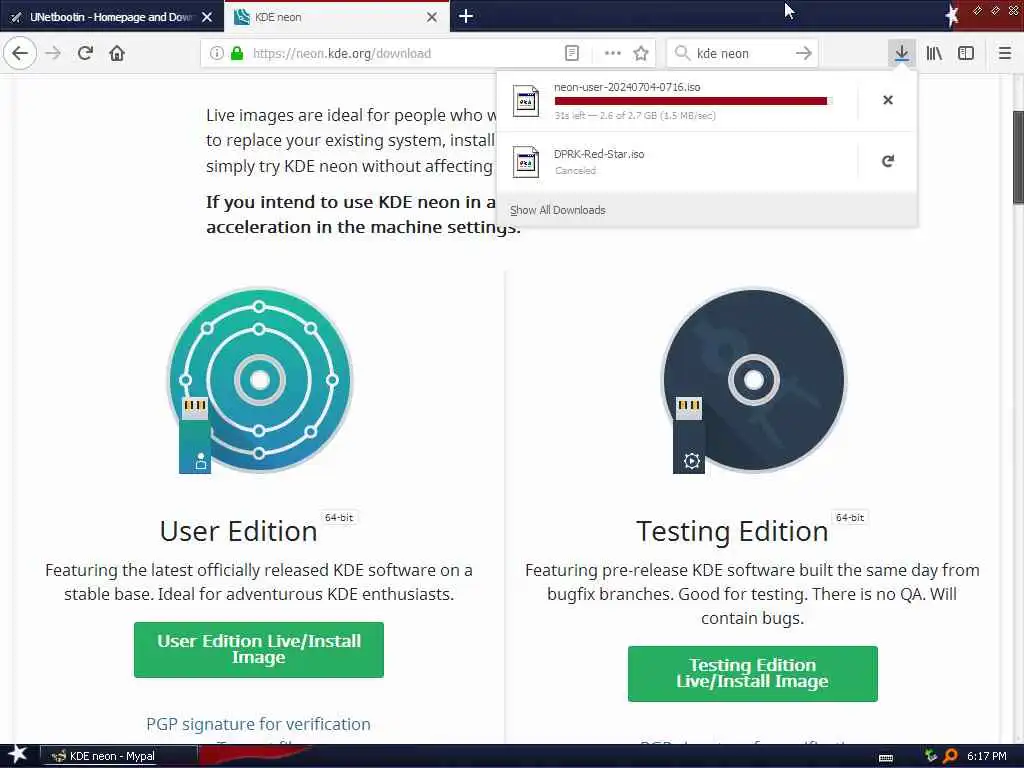Toggle the sidebar view
Image resolution: width=1024 pixels, height=768 pixels.
click(966, 53)
